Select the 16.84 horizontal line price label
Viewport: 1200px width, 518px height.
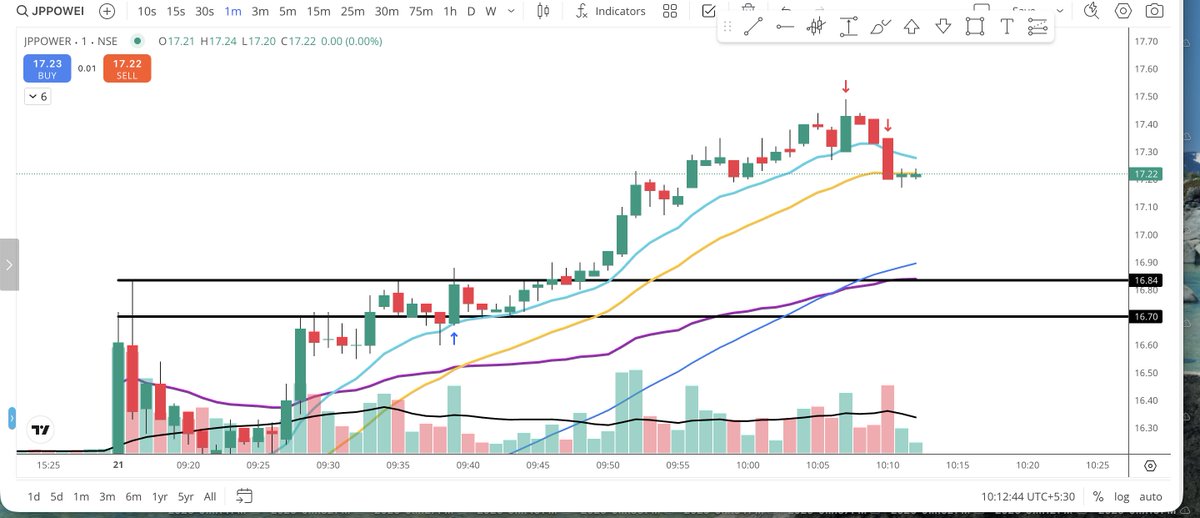pos(1143,280)
